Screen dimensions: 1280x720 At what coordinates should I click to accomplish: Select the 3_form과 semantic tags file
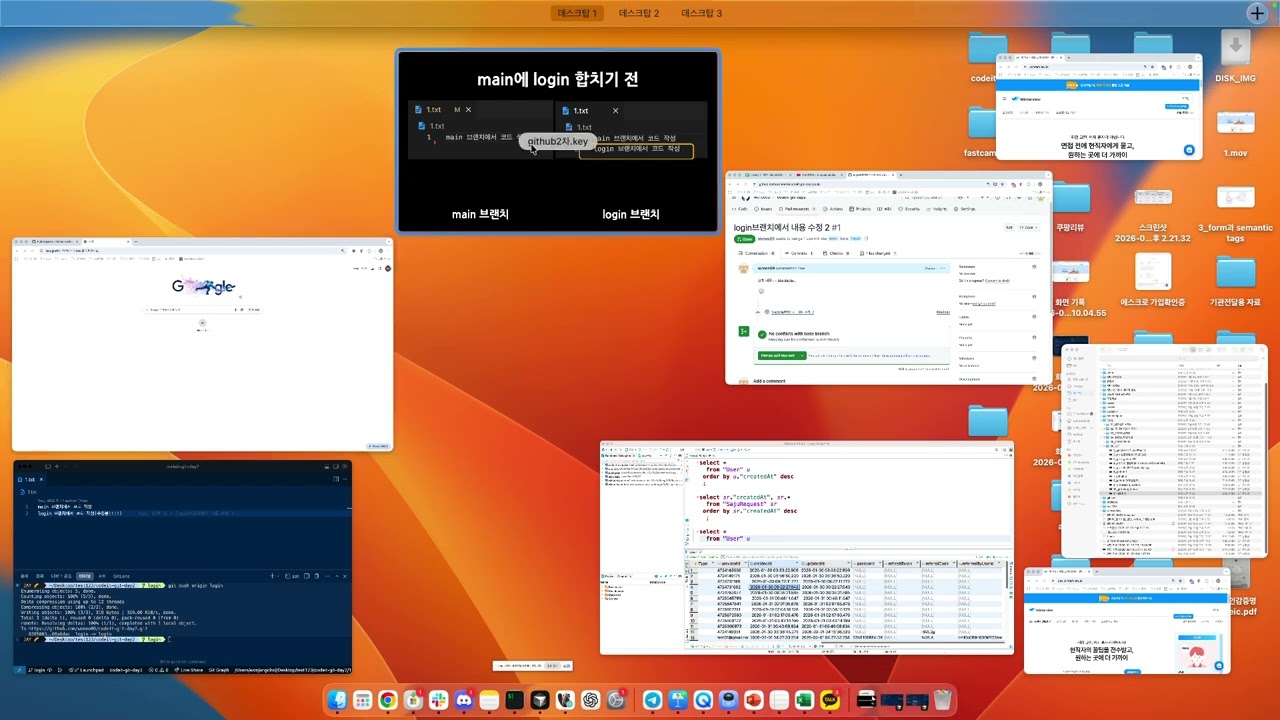coord(1236,210)
